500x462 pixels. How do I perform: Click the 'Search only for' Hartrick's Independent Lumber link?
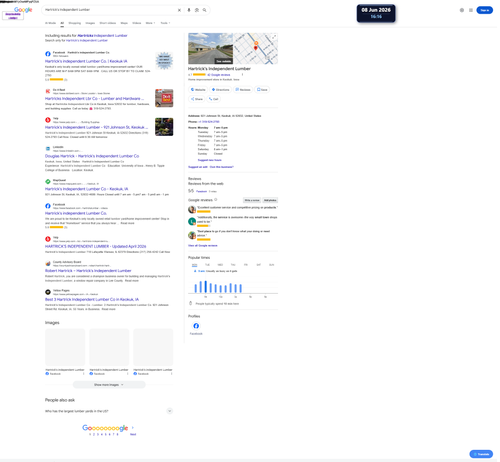(87, 40)
